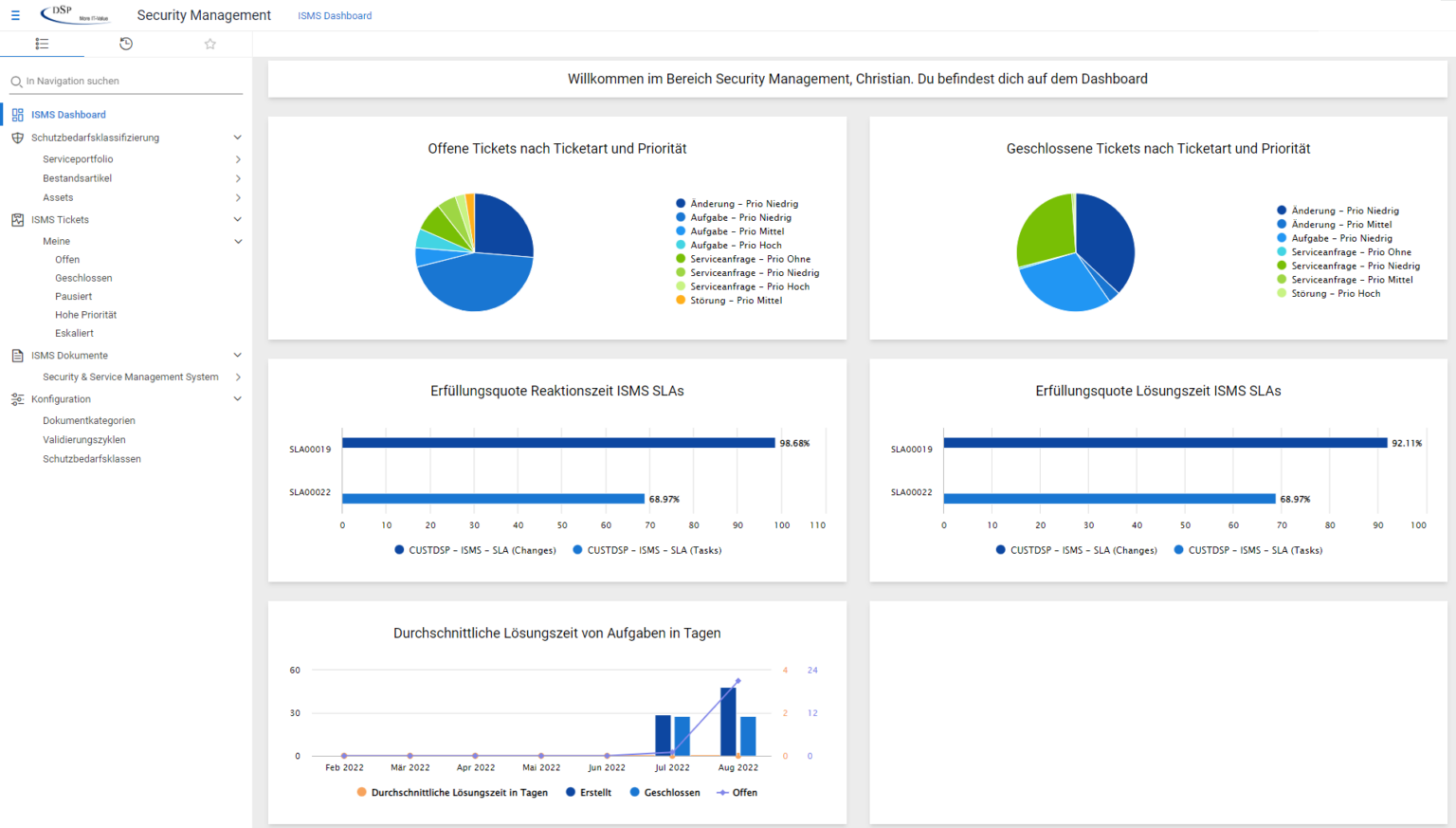Open the navigation hamburger menu
The image size is (1456, 828).
[14, 14]
